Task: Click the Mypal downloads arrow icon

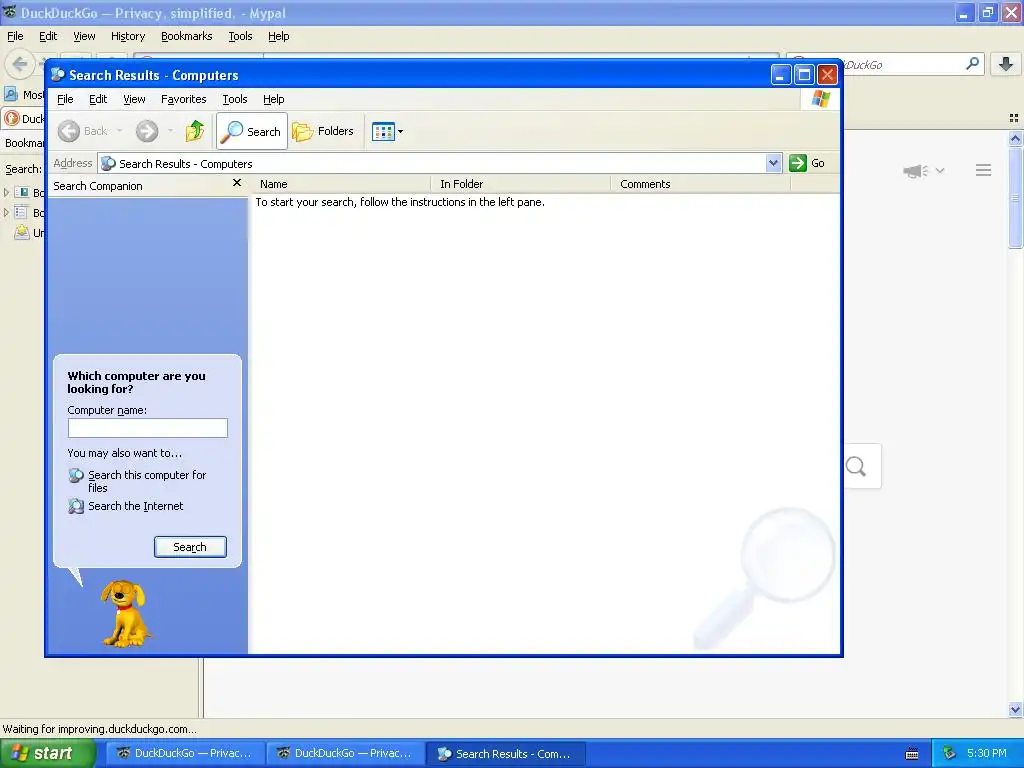Action: [1006, 64]
